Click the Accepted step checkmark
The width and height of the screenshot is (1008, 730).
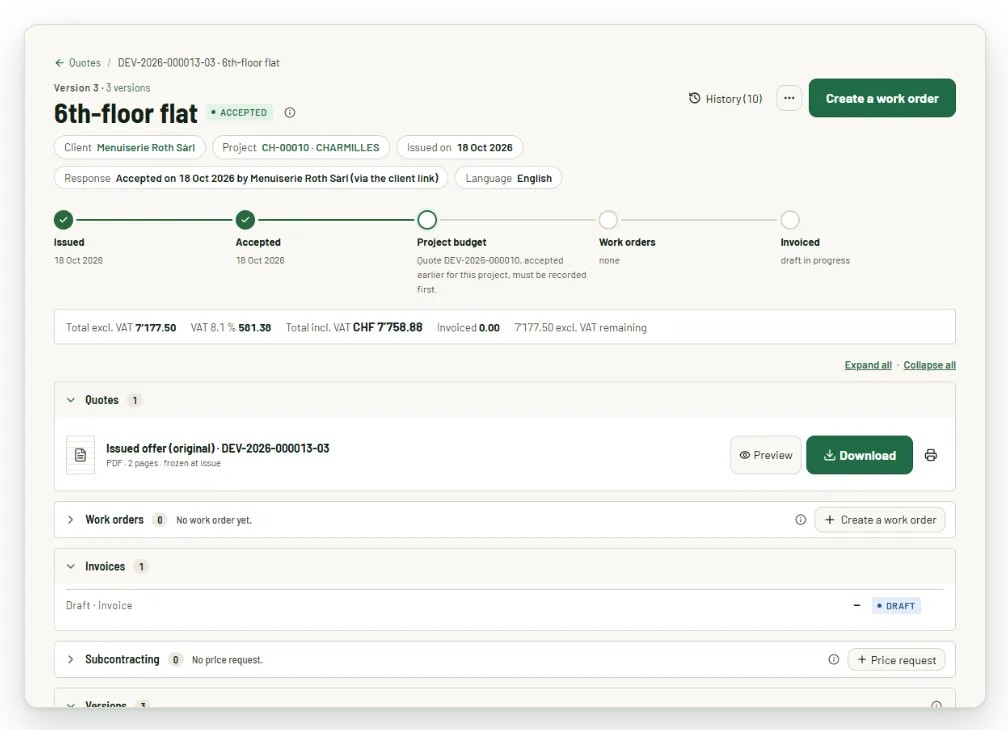coord(245,220)
